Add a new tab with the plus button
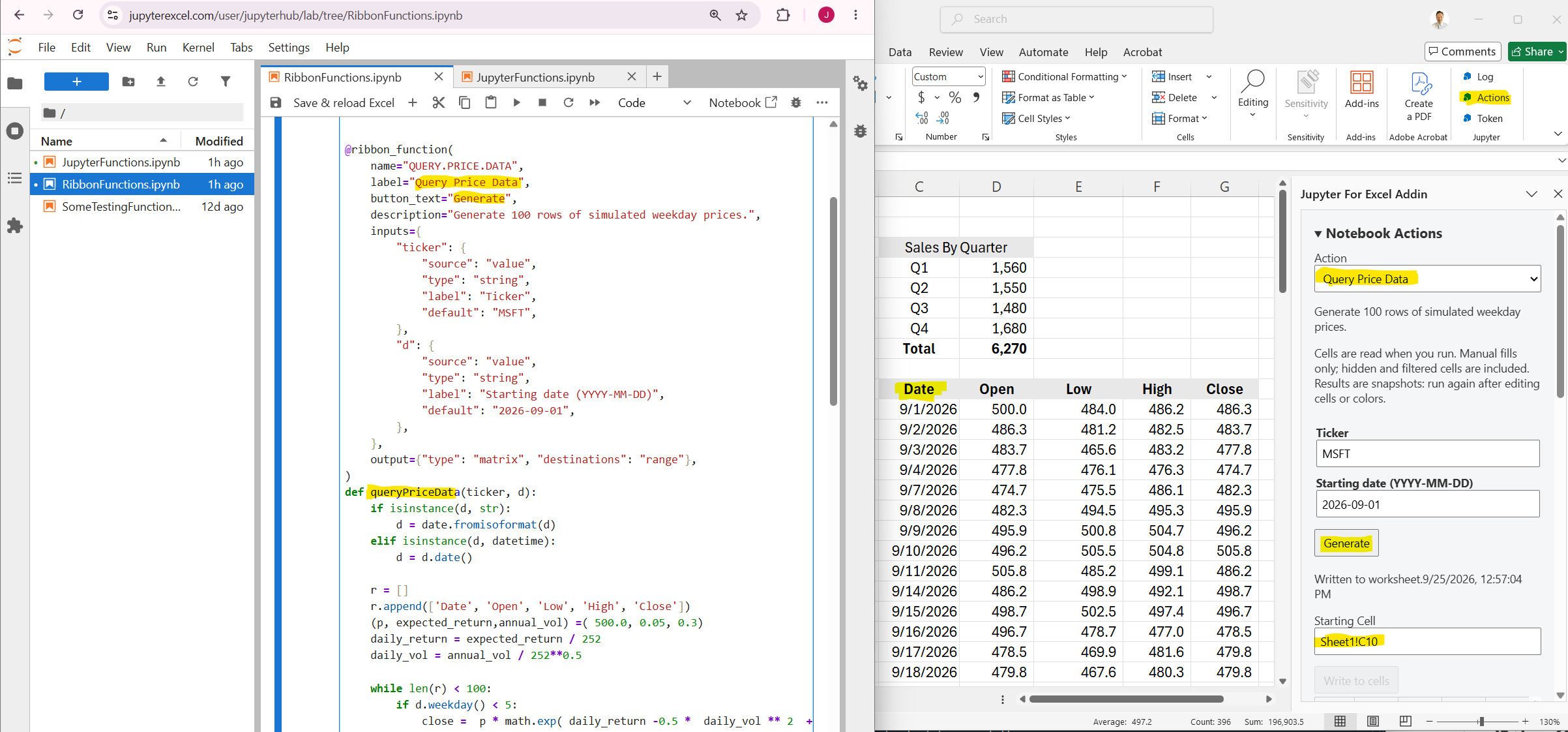This screenshot has height=732, width=1568. 657,77
